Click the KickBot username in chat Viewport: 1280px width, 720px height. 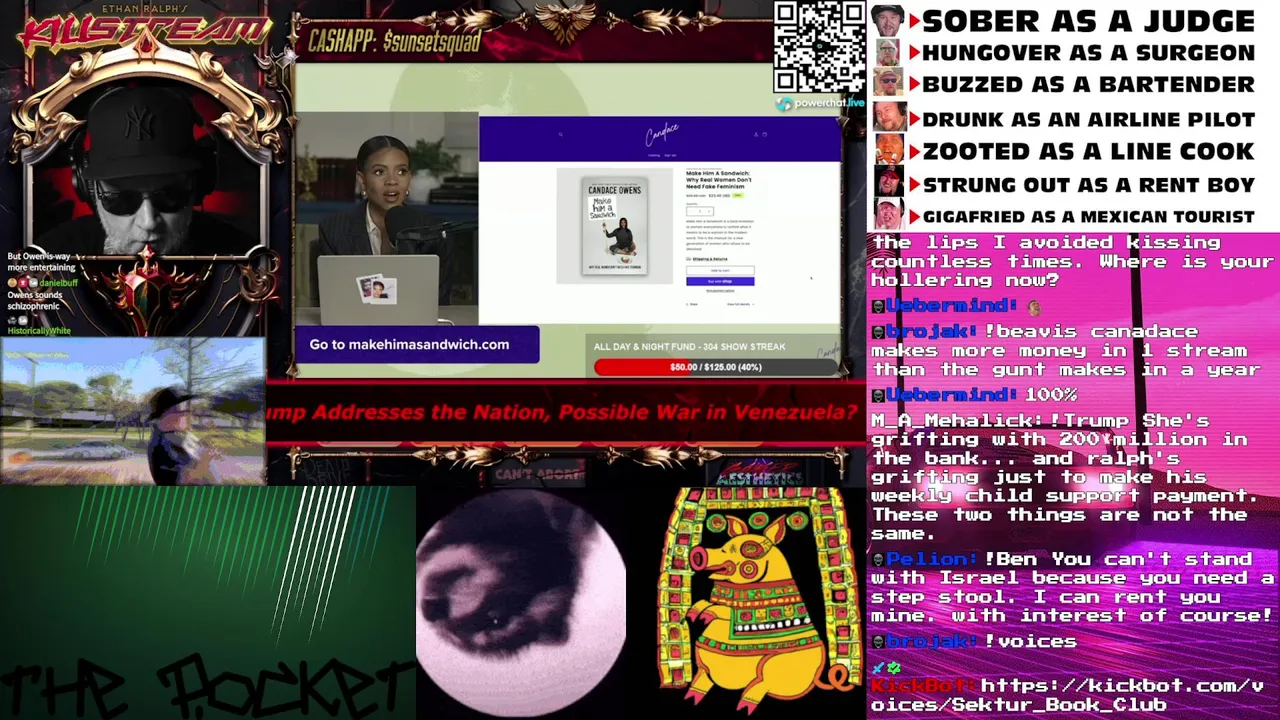point(920,686)
